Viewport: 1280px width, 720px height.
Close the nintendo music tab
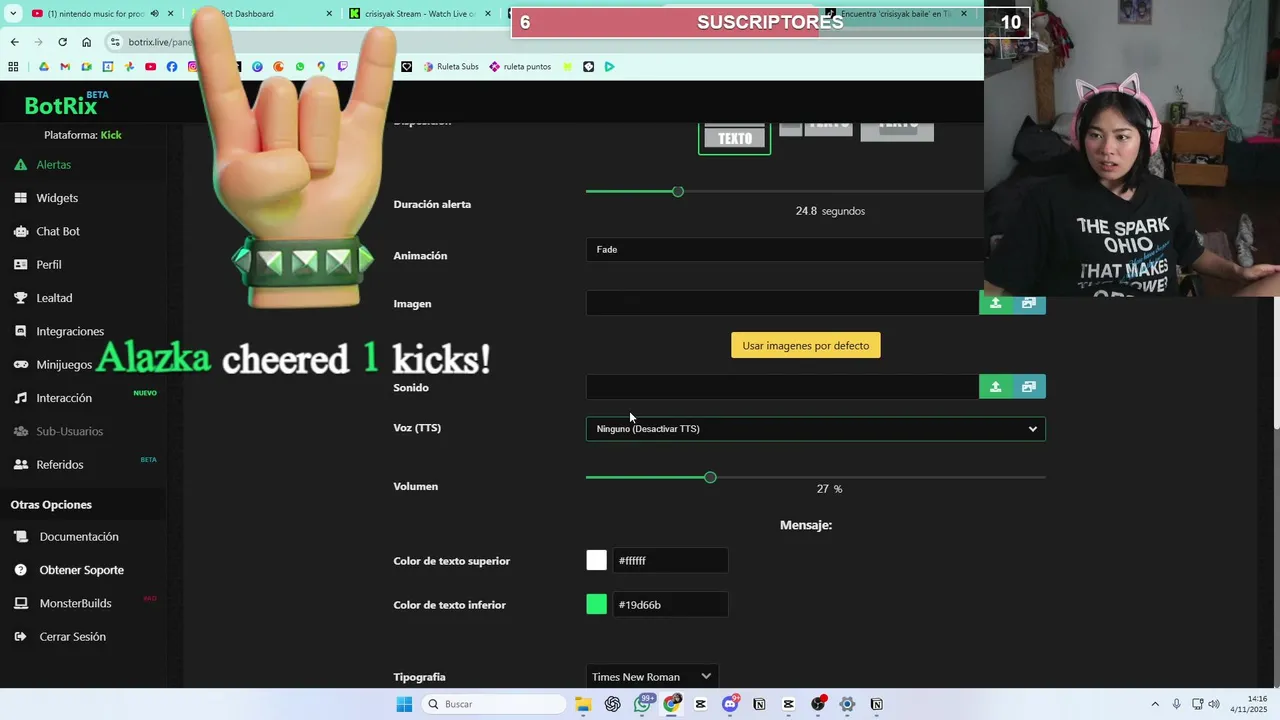click(171, 14)
